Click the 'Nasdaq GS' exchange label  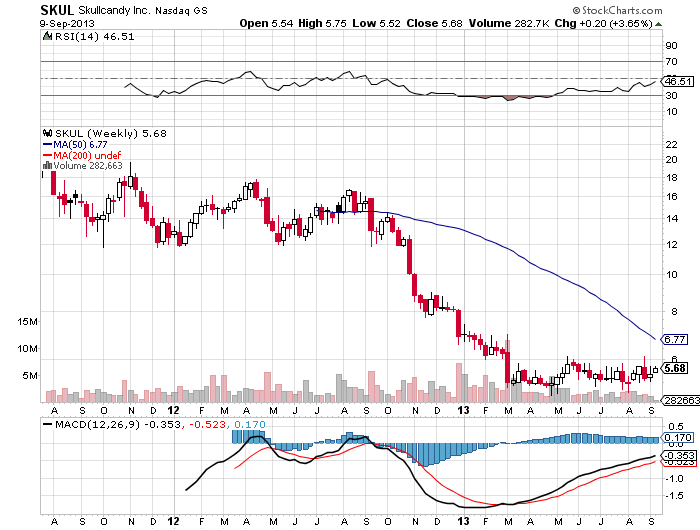click(x=181, y=11)
